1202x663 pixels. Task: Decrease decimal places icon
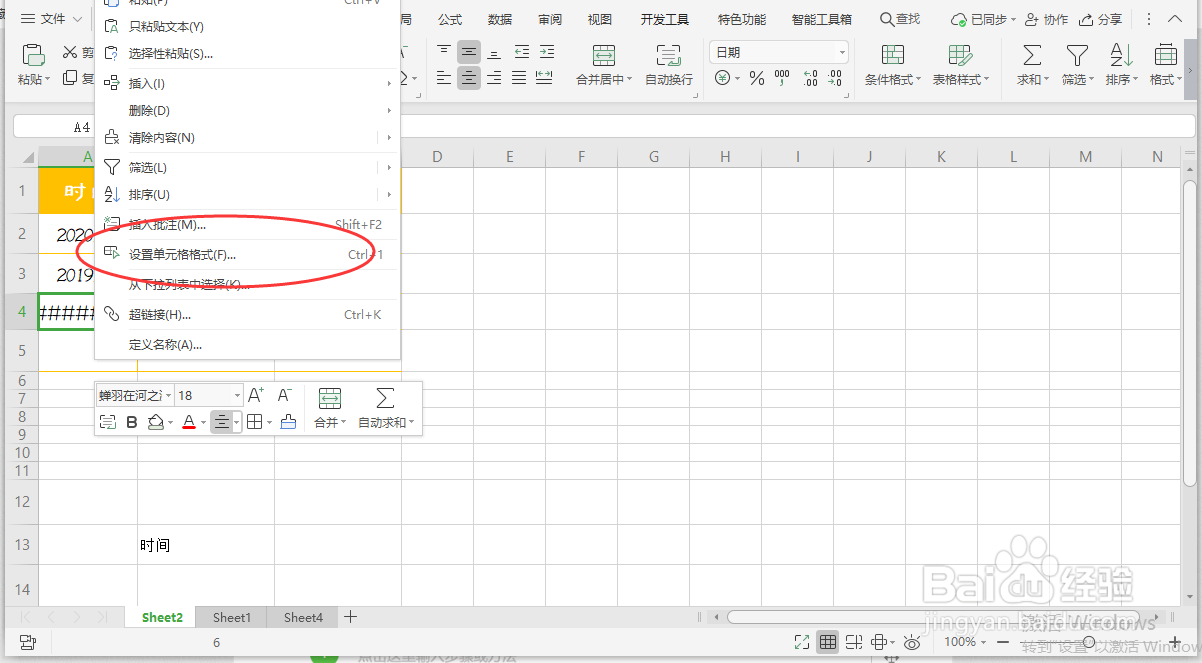coord(837,78)
